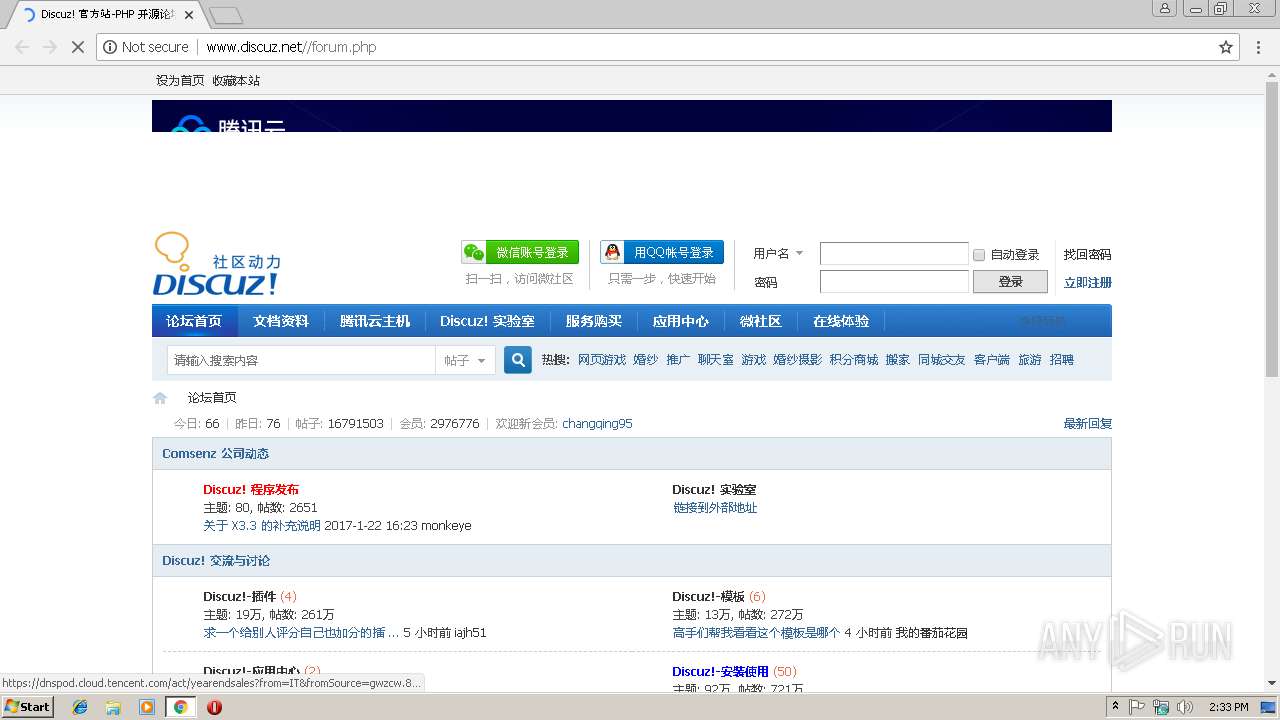Toggle 自动登录 auto-login checkbox
The image size is (1280, 720).
click(979, 255)
